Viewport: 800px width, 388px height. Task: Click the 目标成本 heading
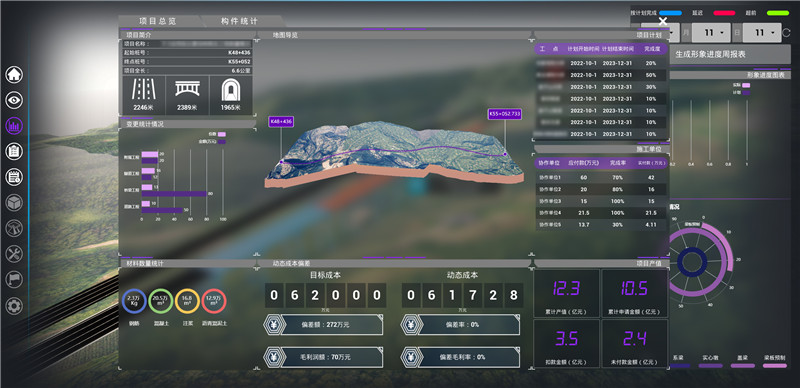click(326, 275)
